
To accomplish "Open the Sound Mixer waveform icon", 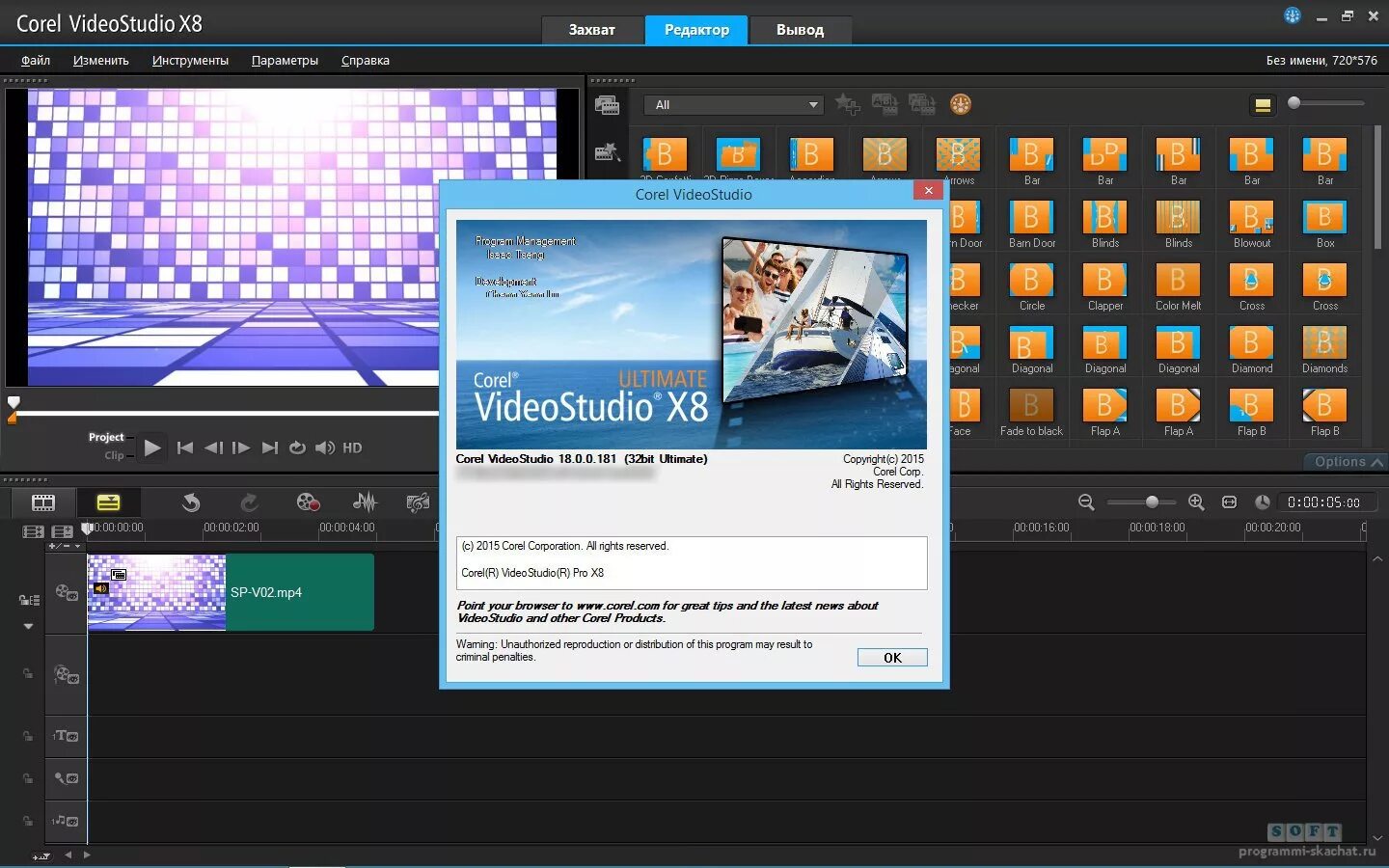I will (x=365, y=502).
